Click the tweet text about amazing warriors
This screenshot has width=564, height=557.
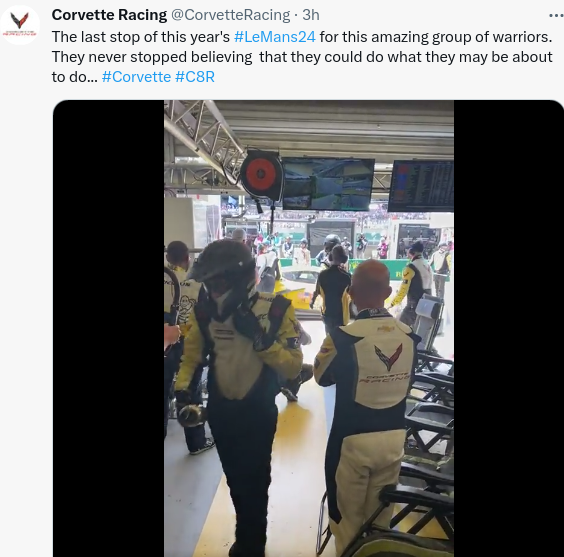tap(302, 57)
